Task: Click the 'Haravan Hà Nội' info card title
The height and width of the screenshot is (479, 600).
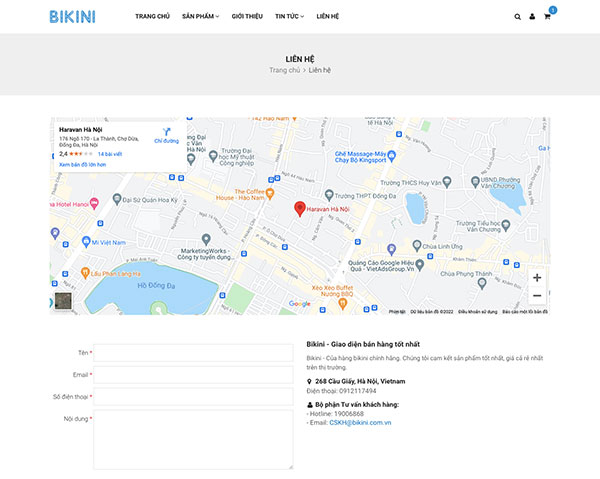Action: (81, 130)
